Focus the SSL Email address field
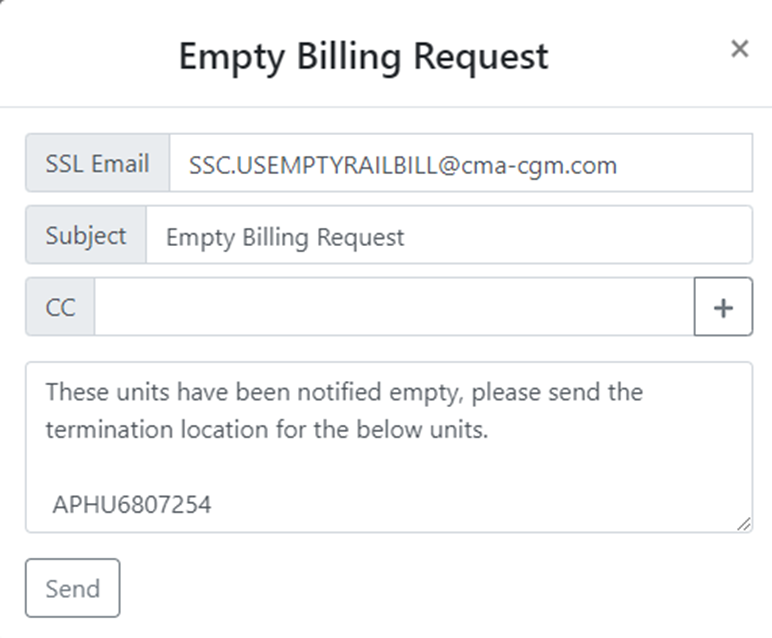This screenshot has width=772, height=638. pos(460,163)
